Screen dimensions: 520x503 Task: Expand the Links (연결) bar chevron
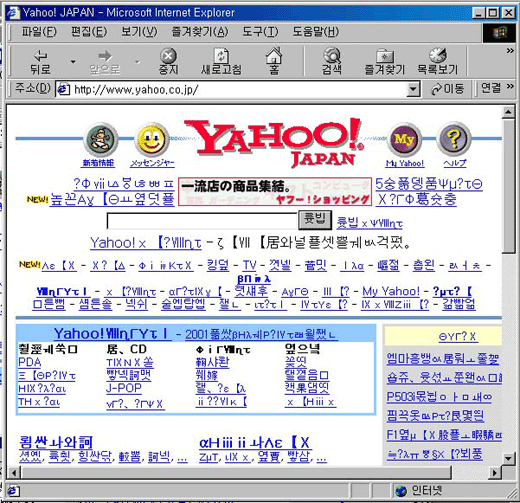[510, 87]
